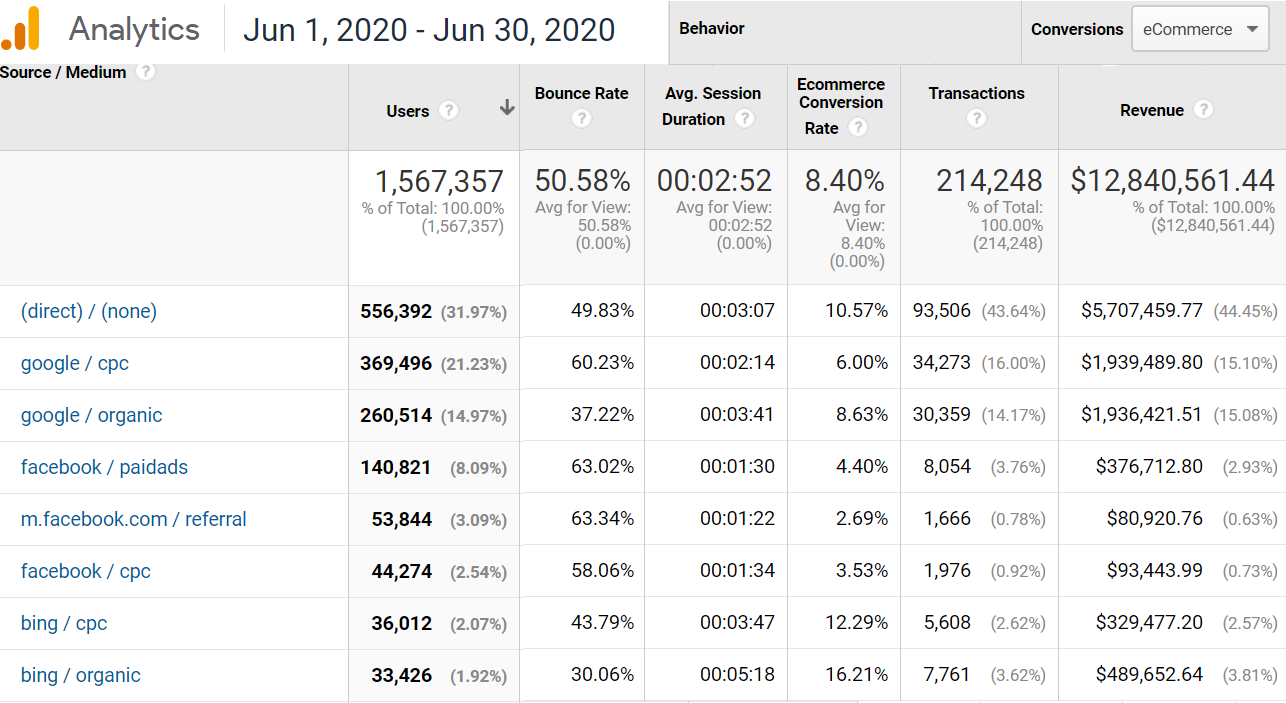Click revenue $329,477.20 for bing / cpc
1286x703 pixels.
coord(1150,623)
